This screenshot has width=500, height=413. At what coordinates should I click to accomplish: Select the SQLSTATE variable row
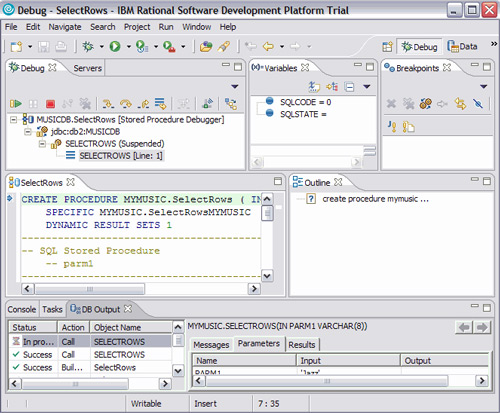coord(303,114)
